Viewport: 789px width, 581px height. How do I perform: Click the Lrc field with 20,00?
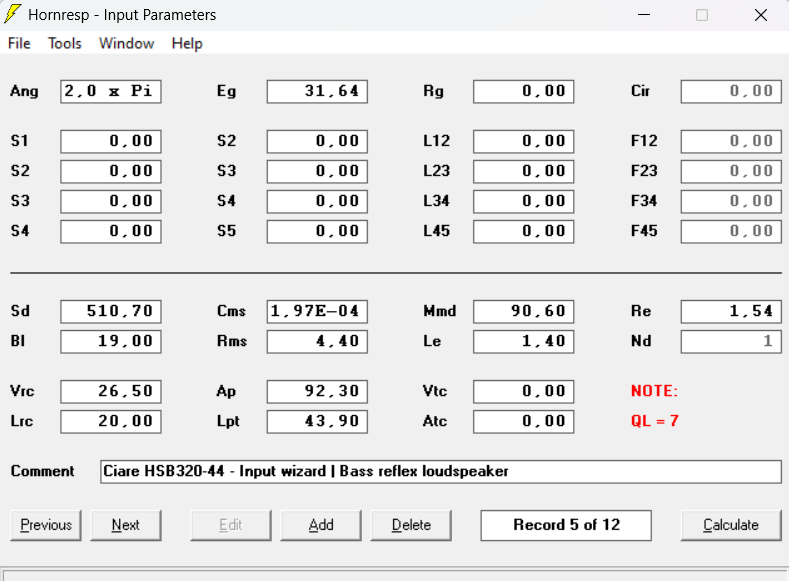point(111,422)
